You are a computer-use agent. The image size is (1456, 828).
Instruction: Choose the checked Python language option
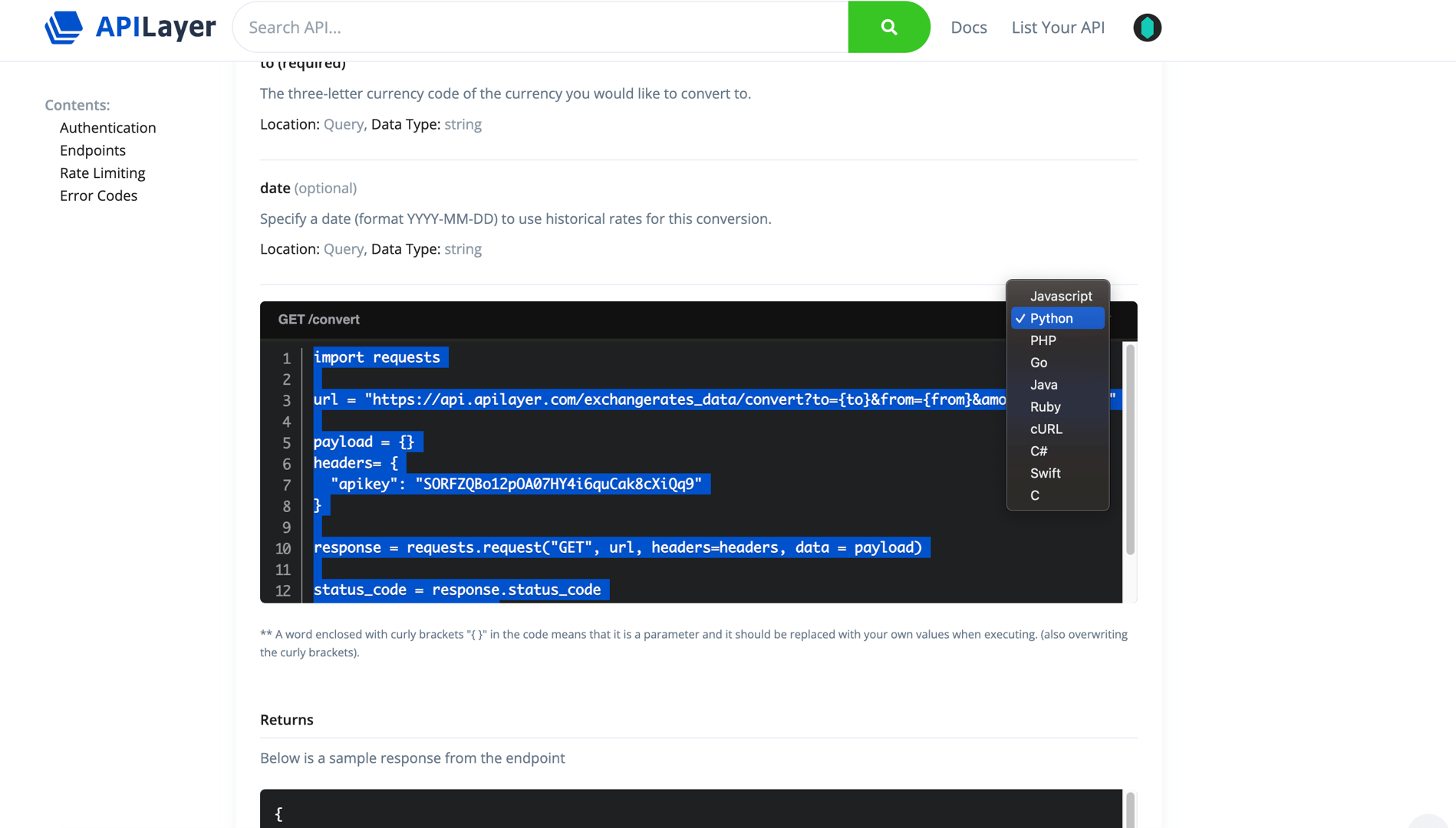1058,318
